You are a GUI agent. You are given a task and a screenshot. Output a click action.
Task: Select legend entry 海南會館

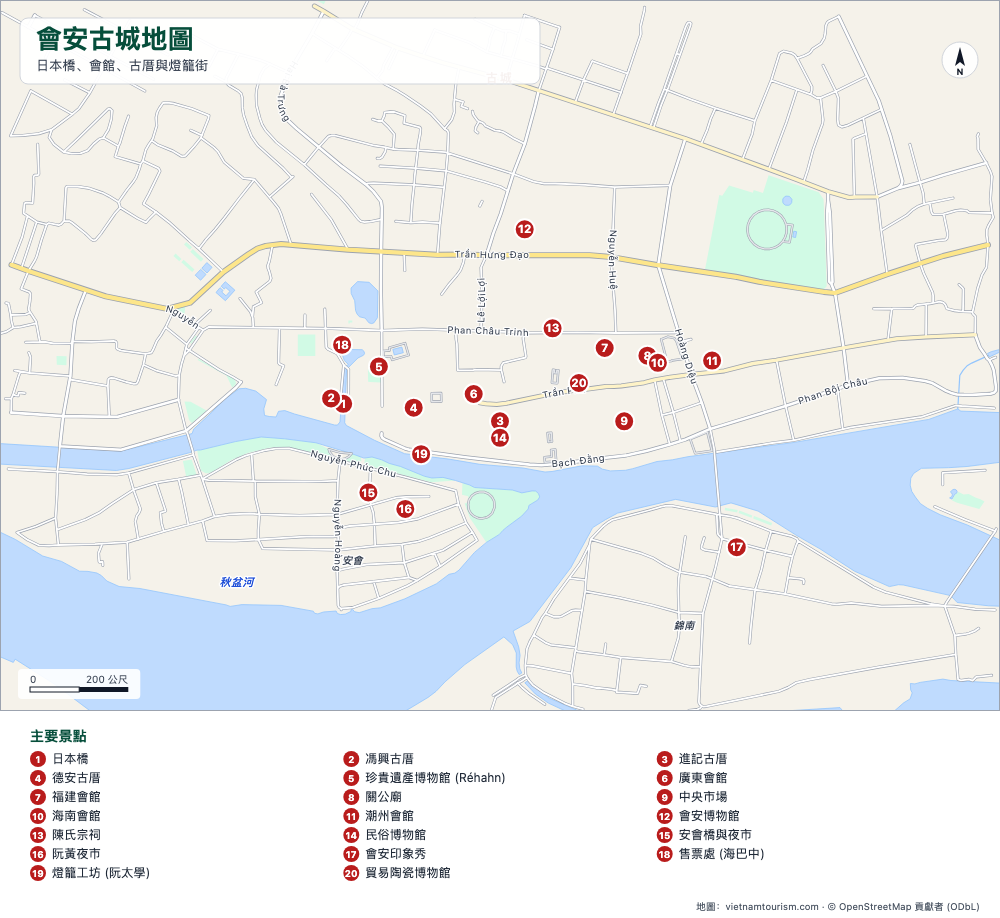point(76,816)
